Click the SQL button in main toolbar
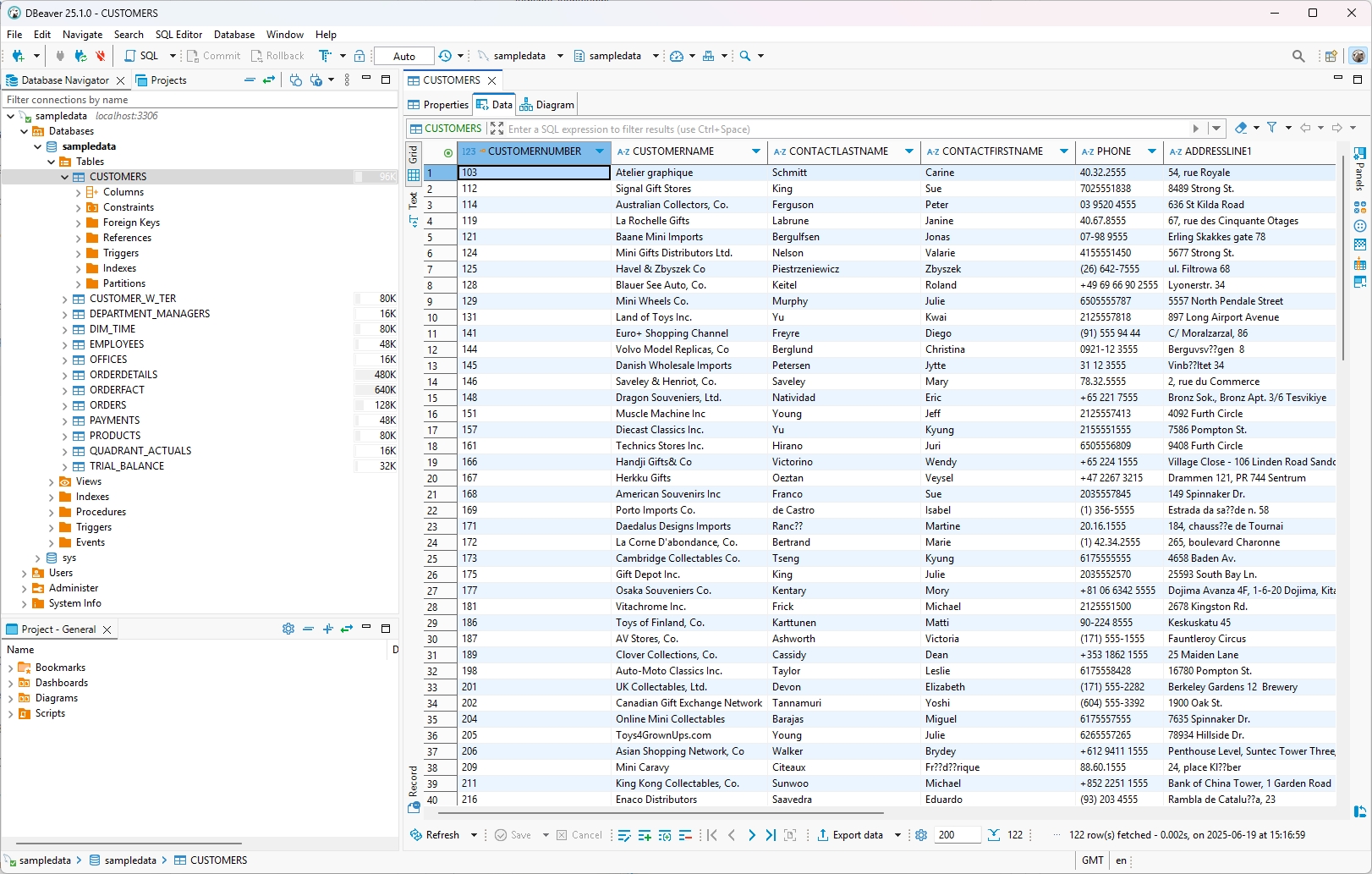This screenshot has width=1372, height=874. click(142, 56)
